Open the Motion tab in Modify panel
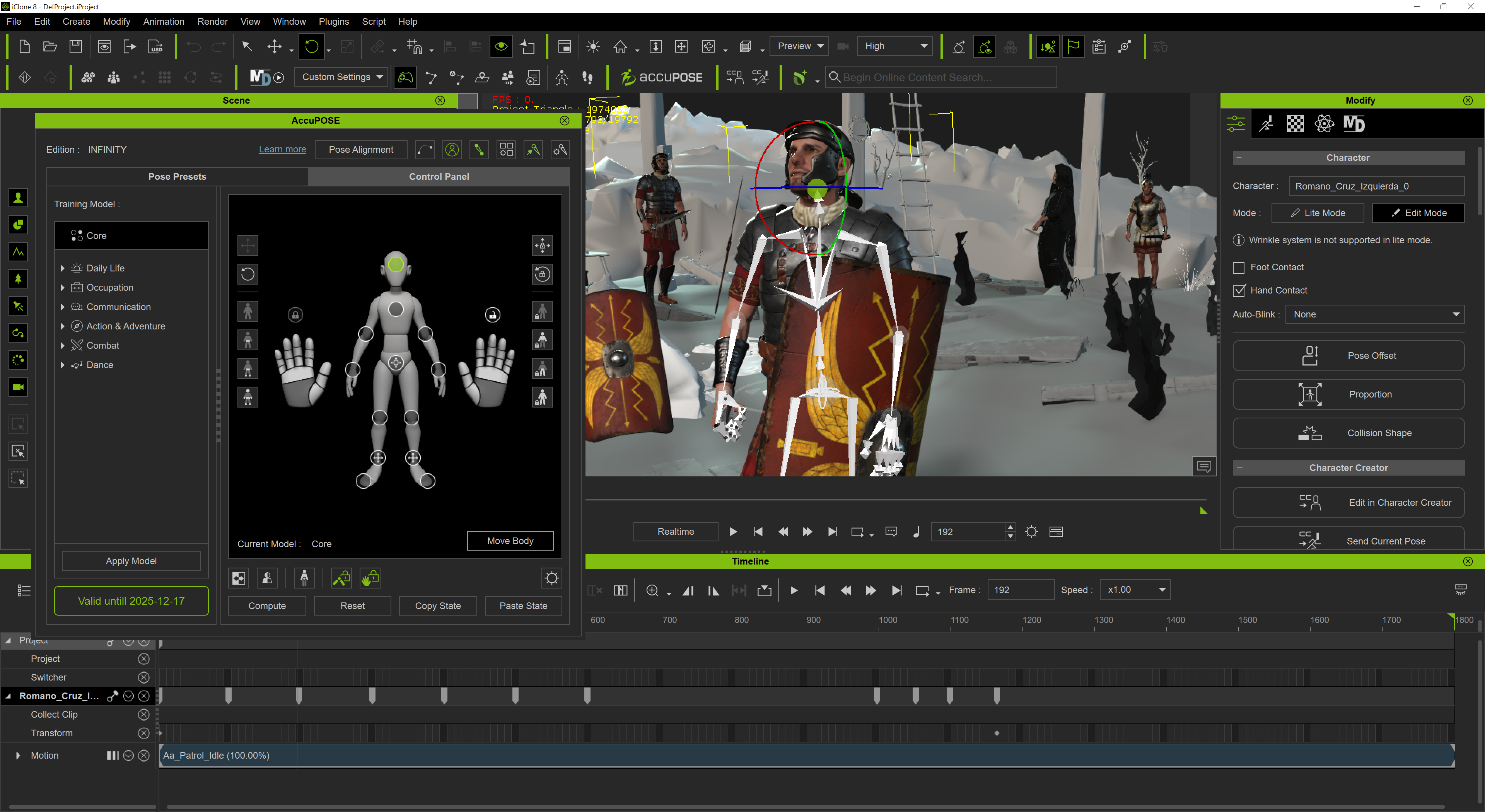Image resolution: width=1485 pixels, height=812 pixels. click(x=1266, y=123)
